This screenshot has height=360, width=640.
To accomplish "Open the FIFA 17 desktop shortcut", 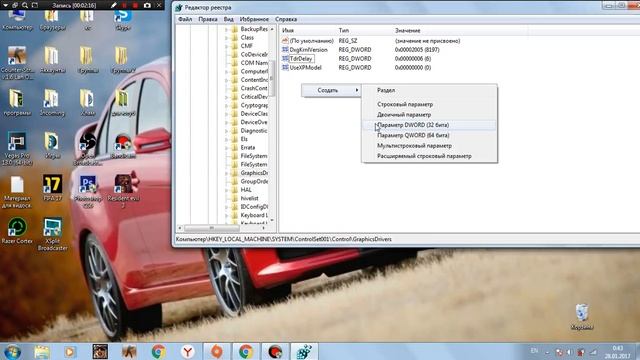I will [x=53, y=187].
